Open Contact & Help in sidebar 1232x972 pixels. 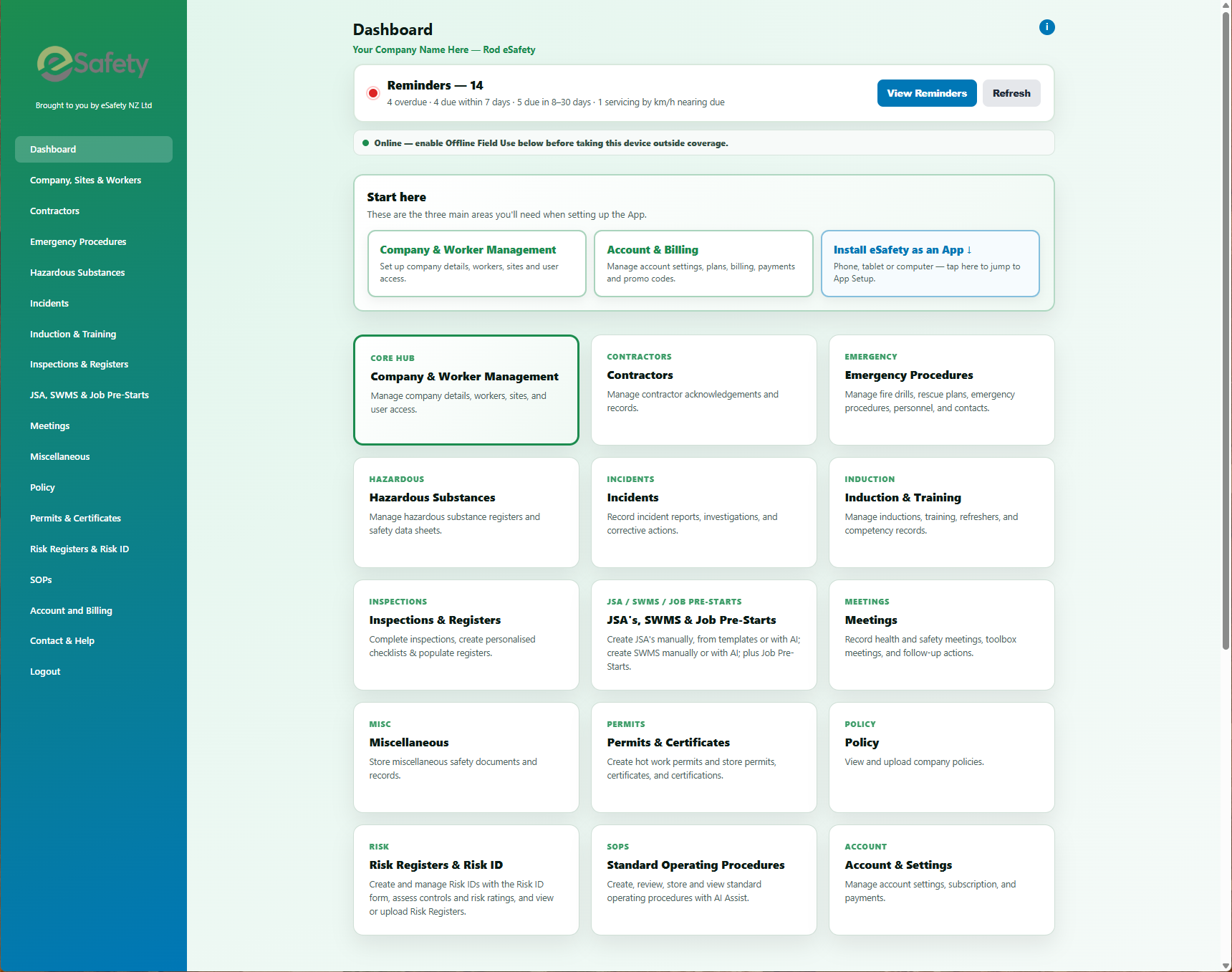pos(94,640)
